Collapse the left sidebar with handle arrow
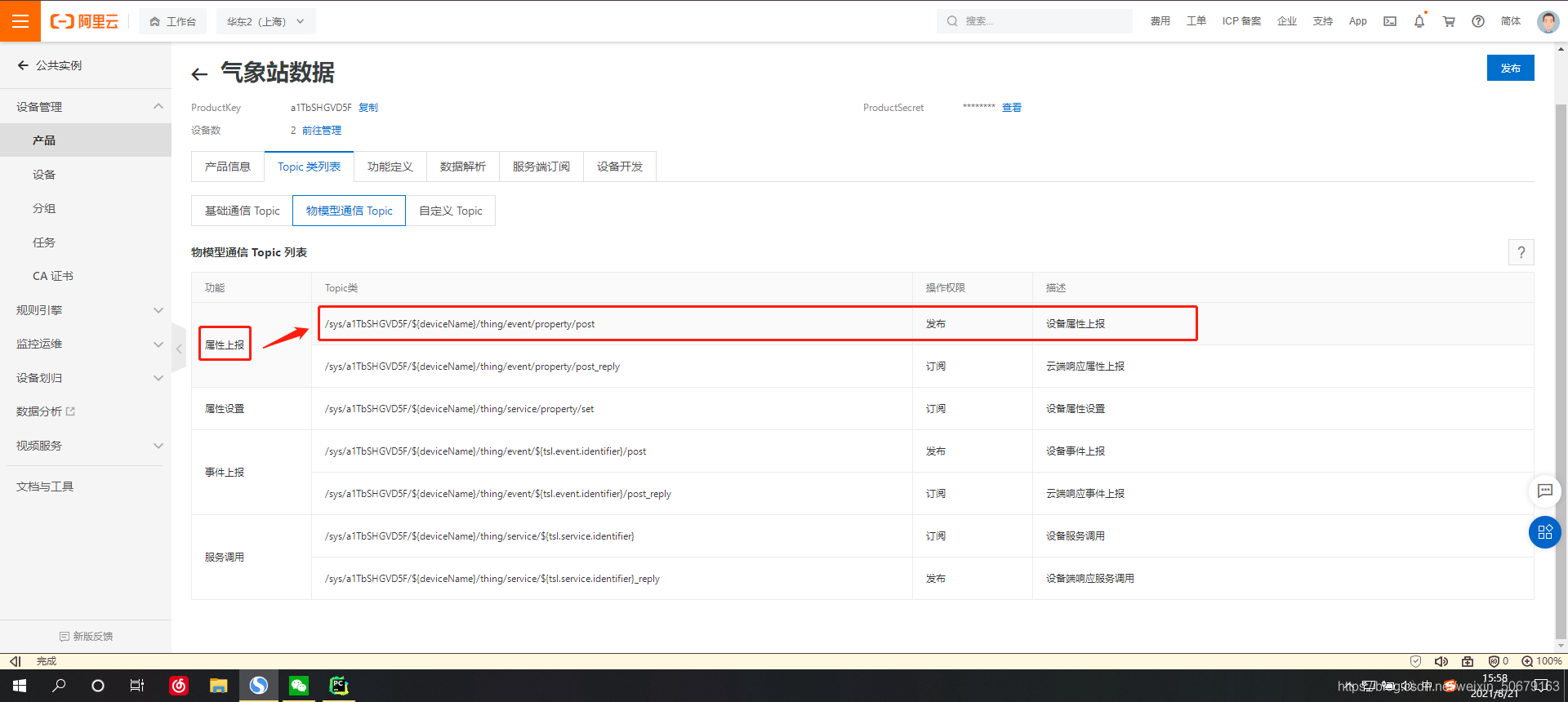Image resolution: width=1568 pixels, height=702 pixels. tap(179, 349)
